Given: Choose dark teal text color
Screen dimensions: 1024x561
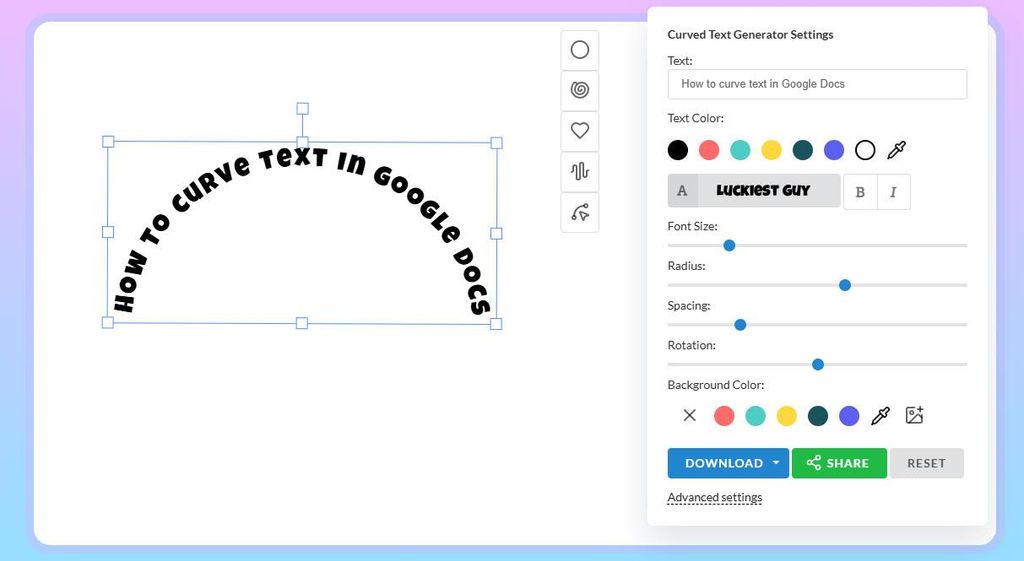Looking at the screenshot, I should point(803,150).
